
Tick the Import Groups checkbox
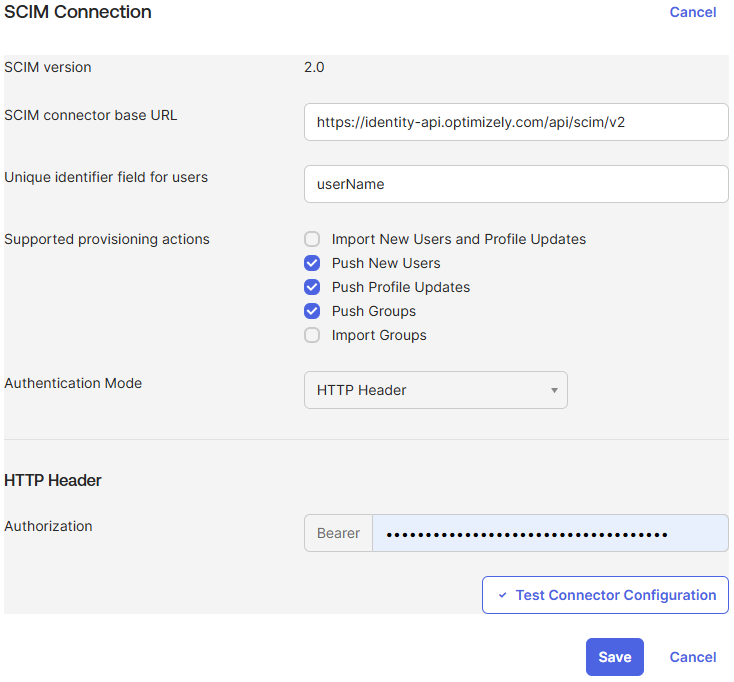click(x=313, y=335)
